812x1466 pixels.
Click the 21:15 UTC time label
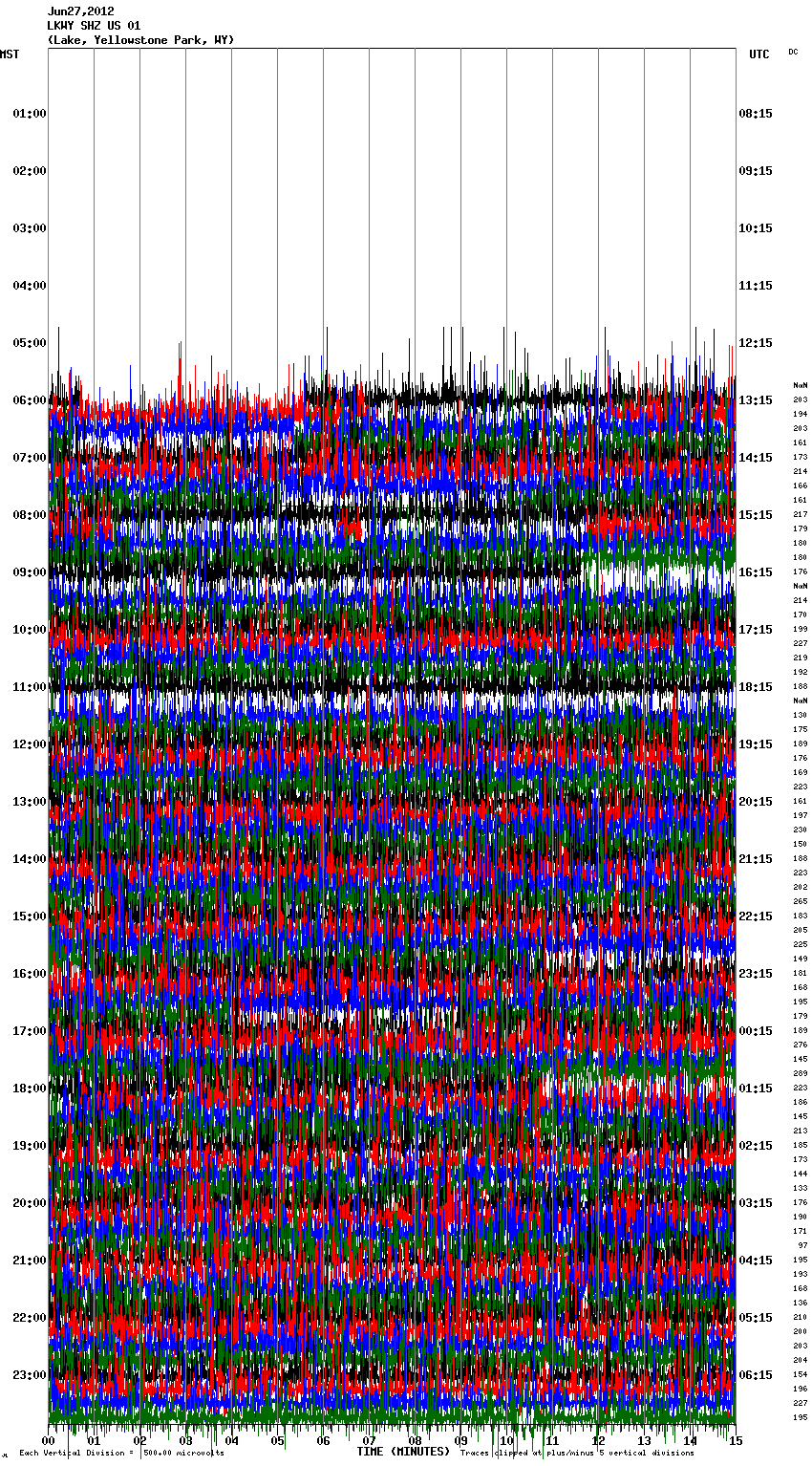756,859
